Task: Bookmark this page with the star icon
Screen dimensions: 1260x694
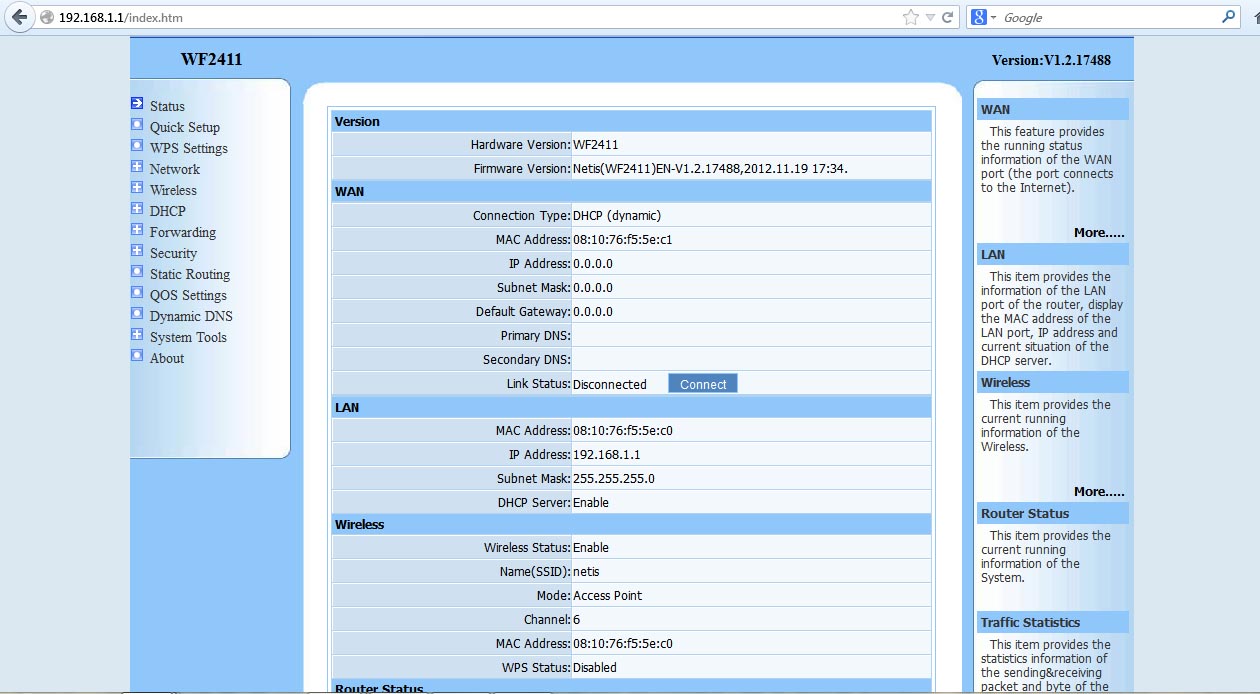Action: [910, 17]
